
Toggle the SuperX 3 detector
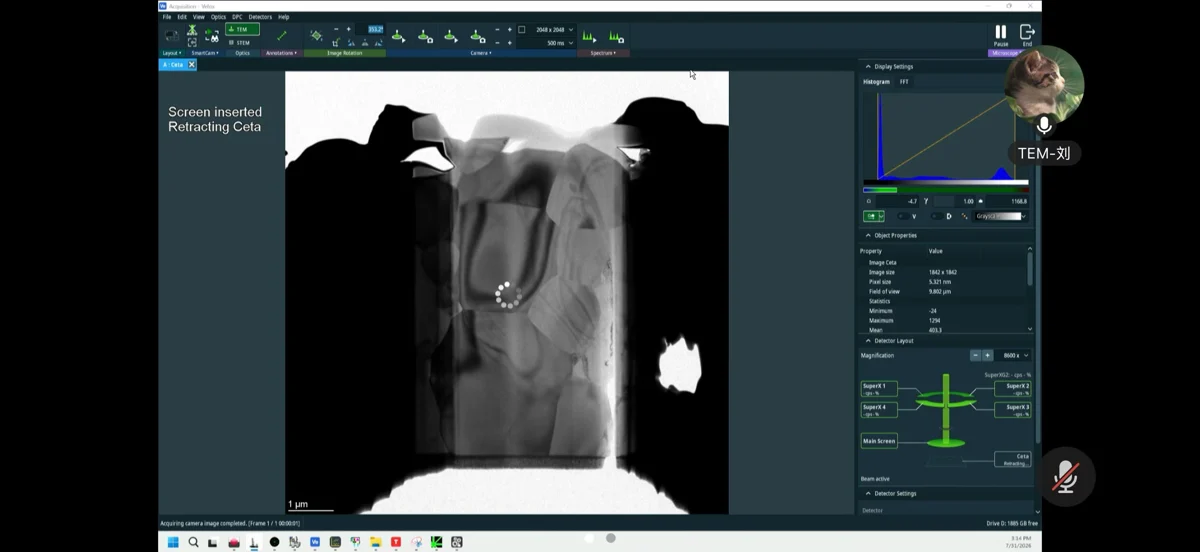(x=1013, y=410)
